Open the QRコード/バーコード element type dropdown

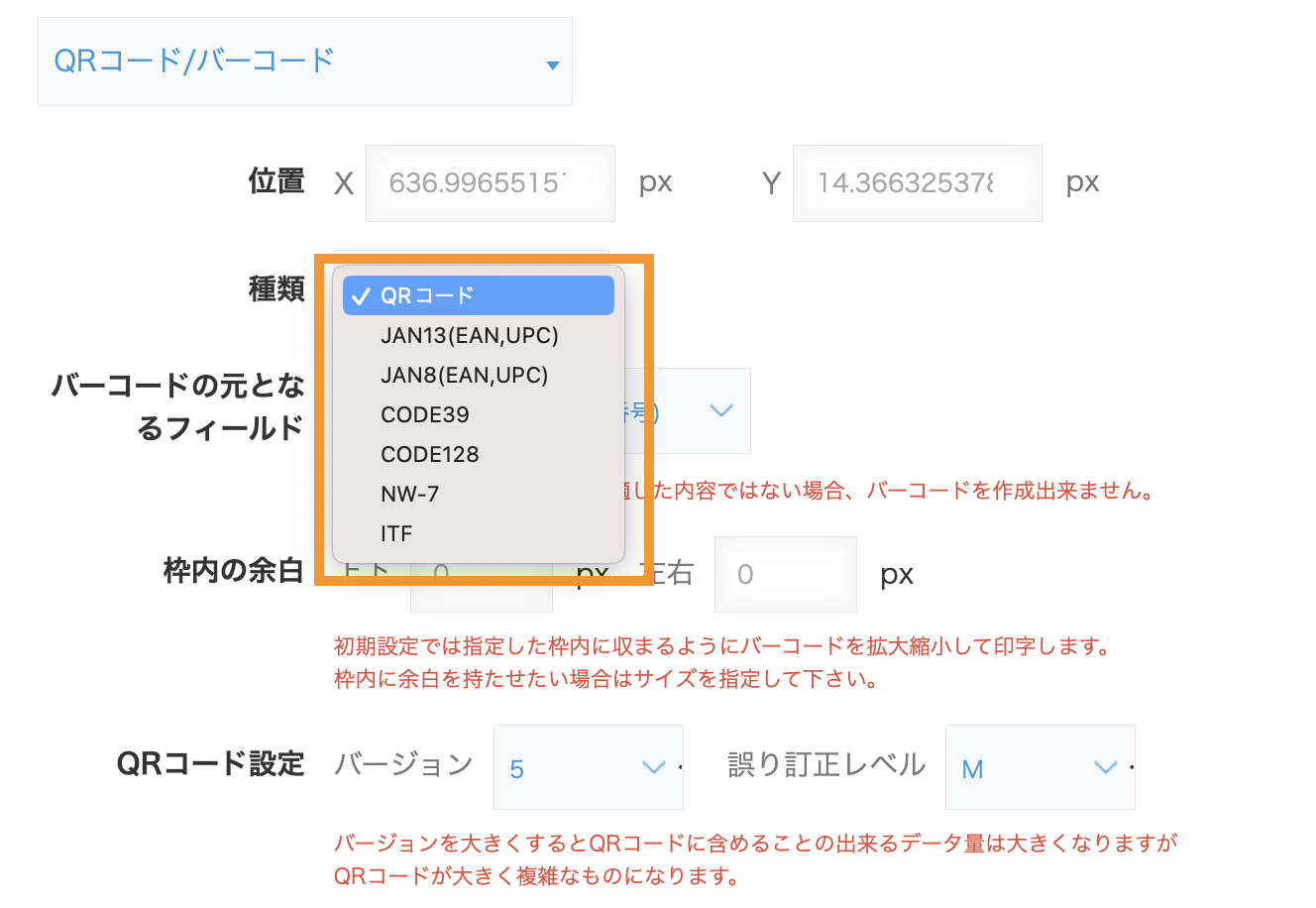[x=304, y=60]
